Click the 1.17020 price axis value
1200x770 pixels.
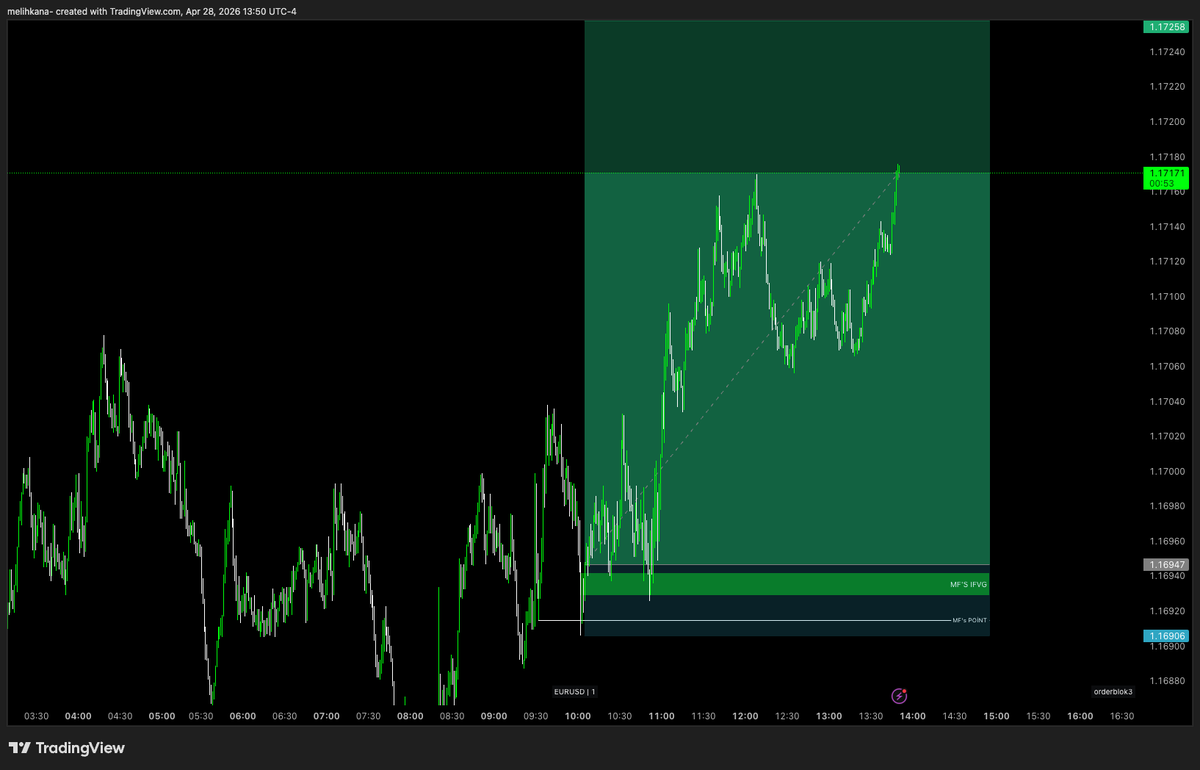coord(1168,436)
